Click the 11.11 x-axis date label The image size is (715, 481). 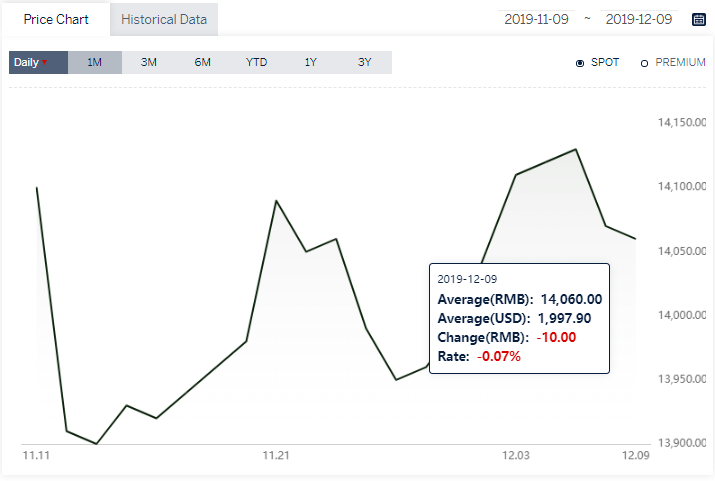point(36,455)
